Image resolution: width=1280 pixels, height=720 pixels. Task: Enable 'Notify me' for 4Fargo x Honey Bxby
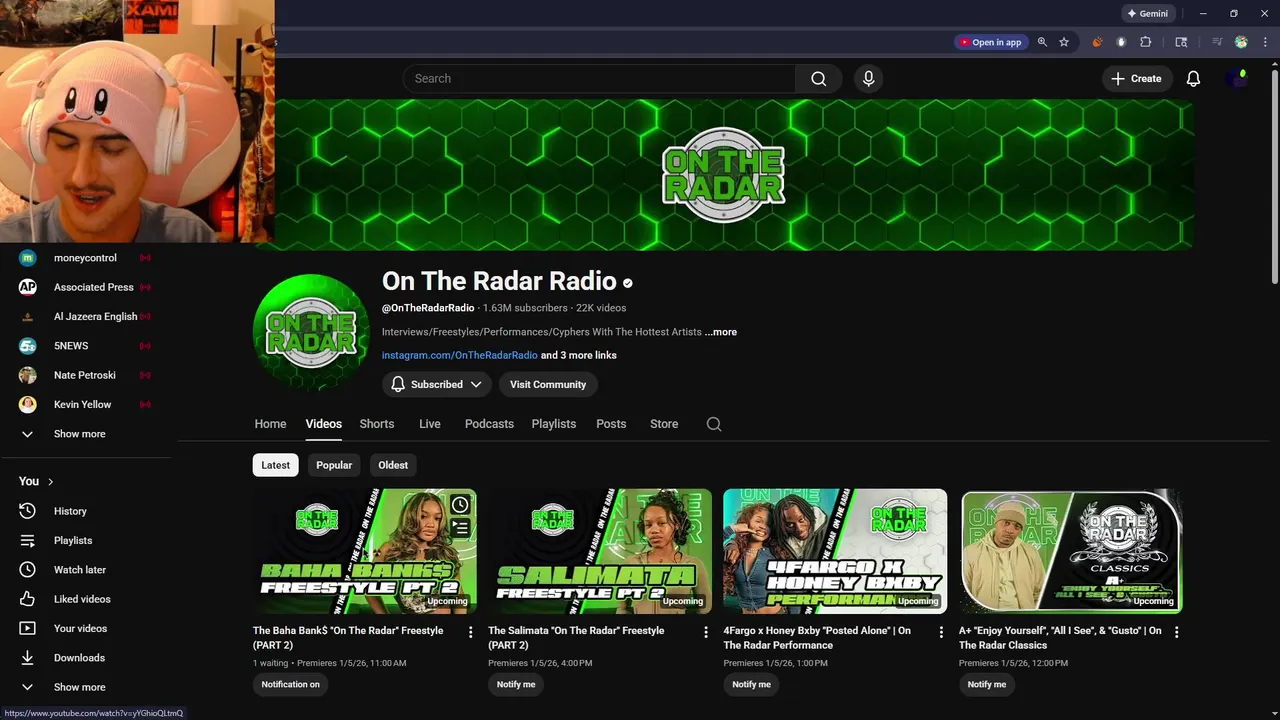(751, 684)
